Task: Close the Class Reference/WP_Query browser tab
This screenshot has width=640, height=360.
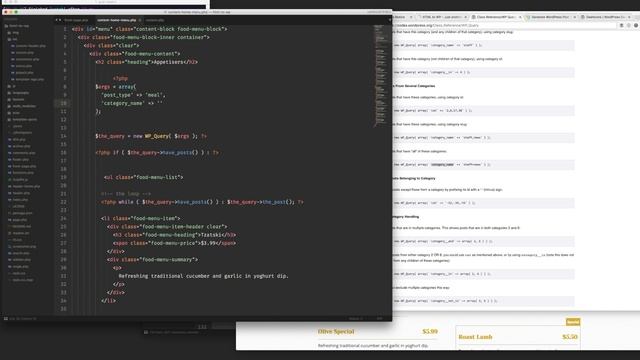Action: (x=520, y=17)
